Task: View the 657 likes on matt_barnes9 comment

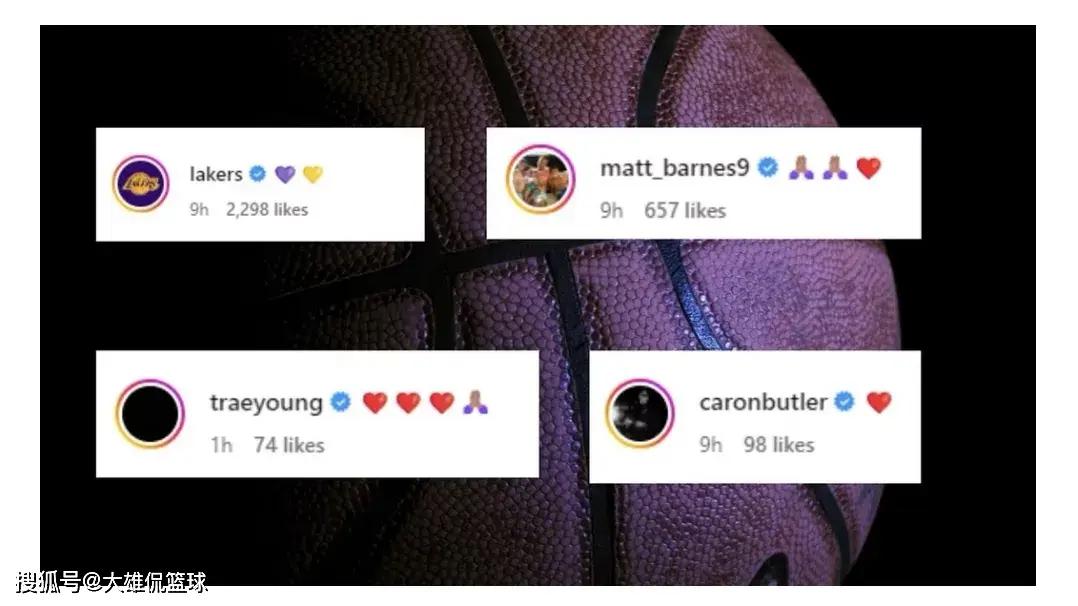Action: (685, 210)
